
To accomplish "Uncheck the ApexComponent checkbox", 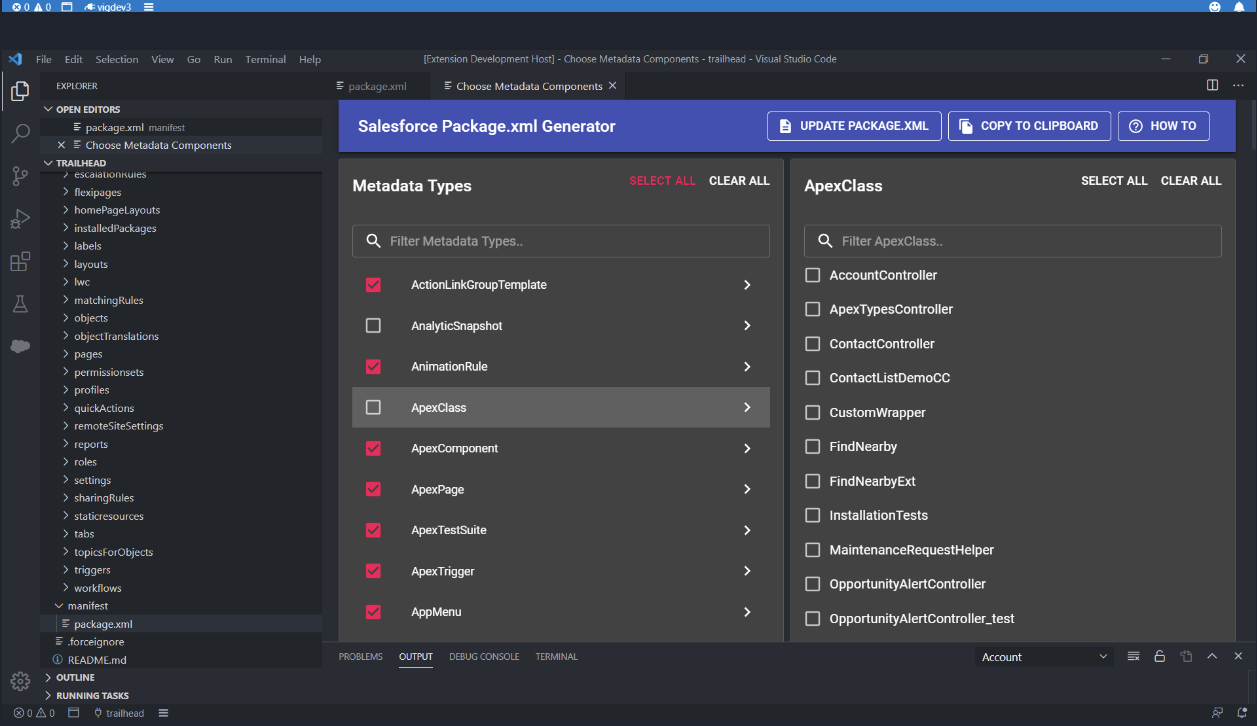I will pyautogui.click(x=373, y=449).
